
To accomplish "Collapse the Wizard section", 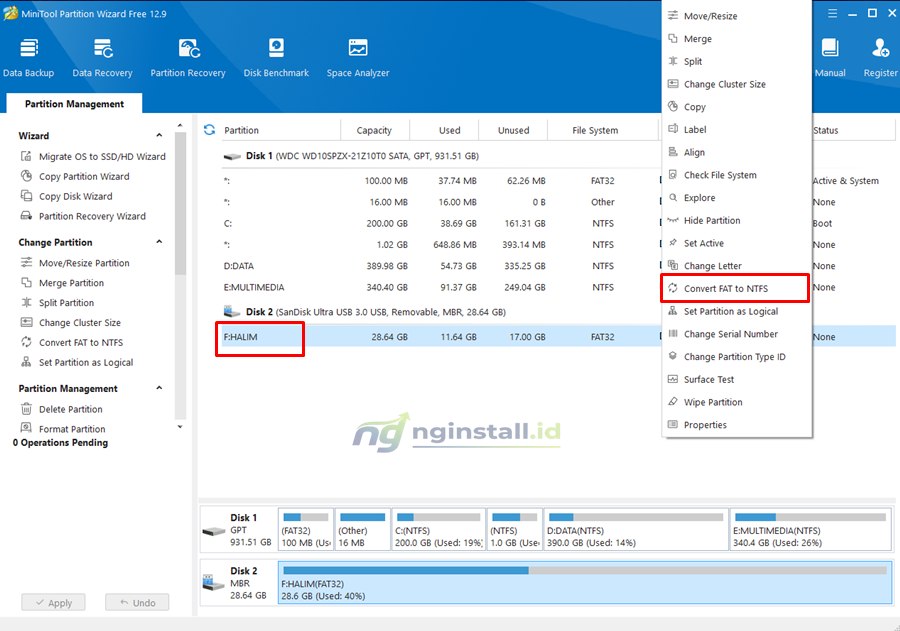I will coord(159,136).
